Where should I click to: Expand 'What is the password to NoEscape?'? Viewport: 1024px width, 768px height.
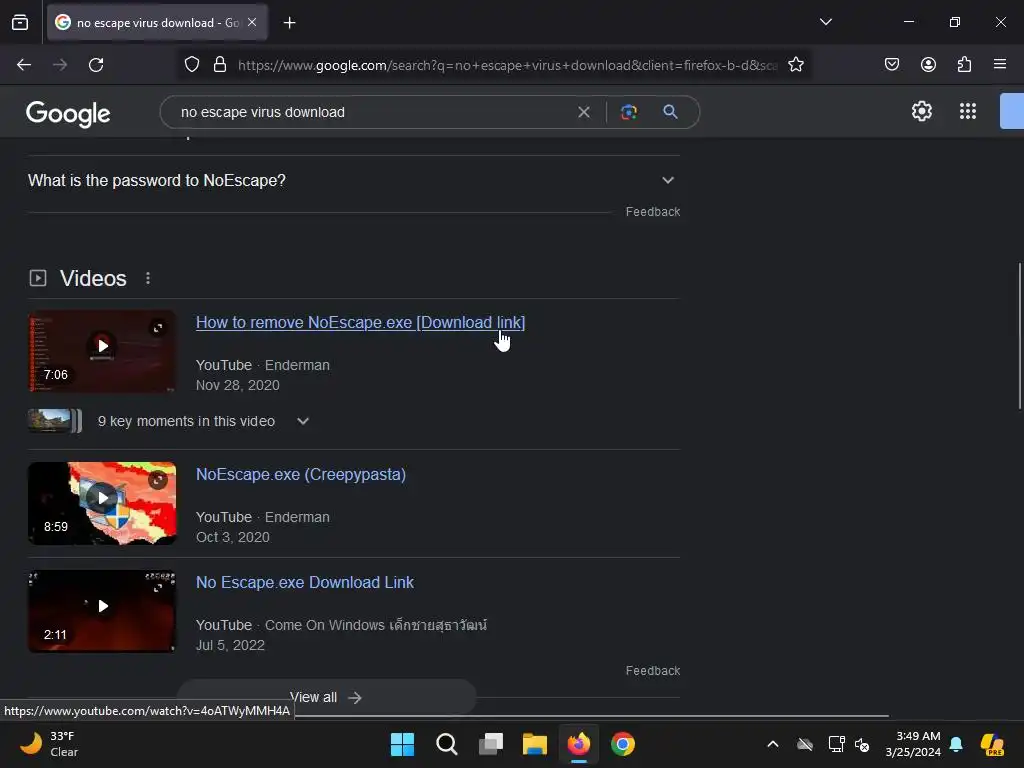tap(353, 180)
